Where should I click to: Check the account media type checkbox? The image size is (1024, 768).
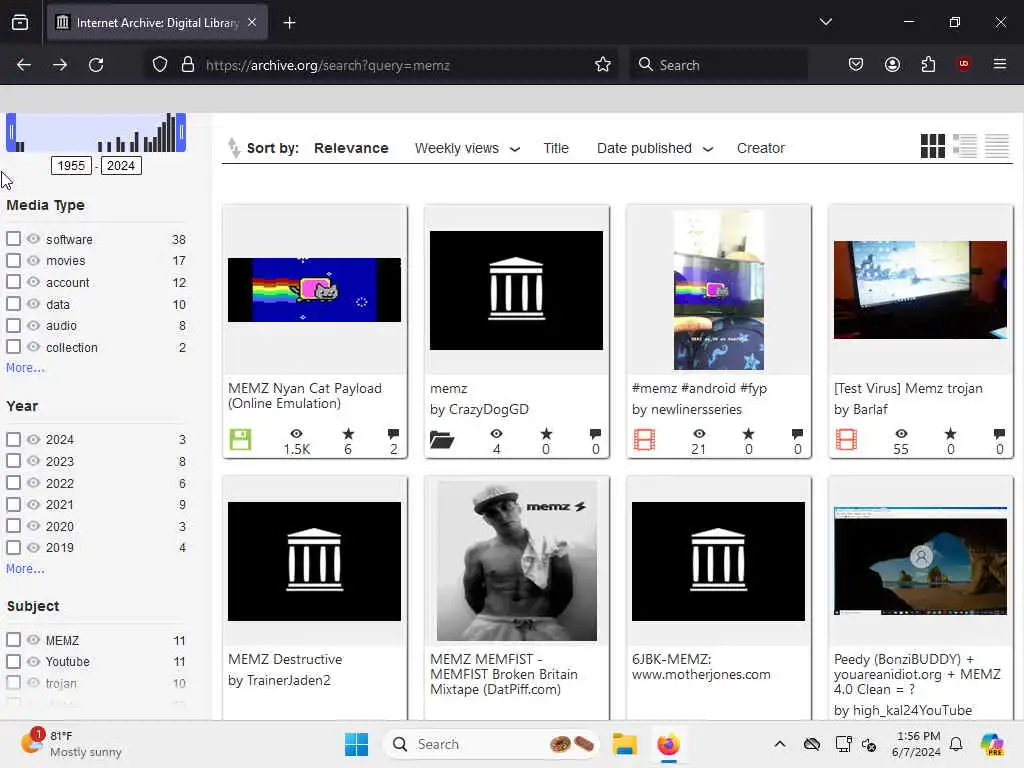(13, 282)
